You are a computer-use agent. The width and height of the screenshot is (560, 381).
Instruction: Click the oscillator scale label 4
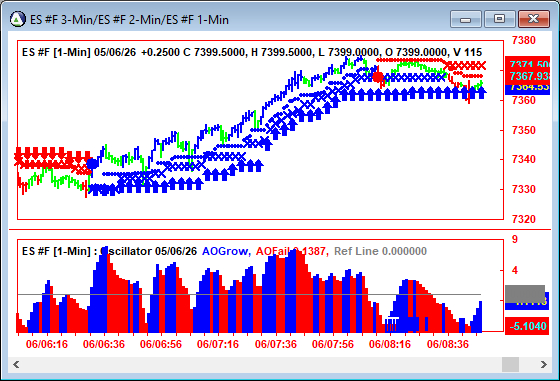(x=515, y=270)
